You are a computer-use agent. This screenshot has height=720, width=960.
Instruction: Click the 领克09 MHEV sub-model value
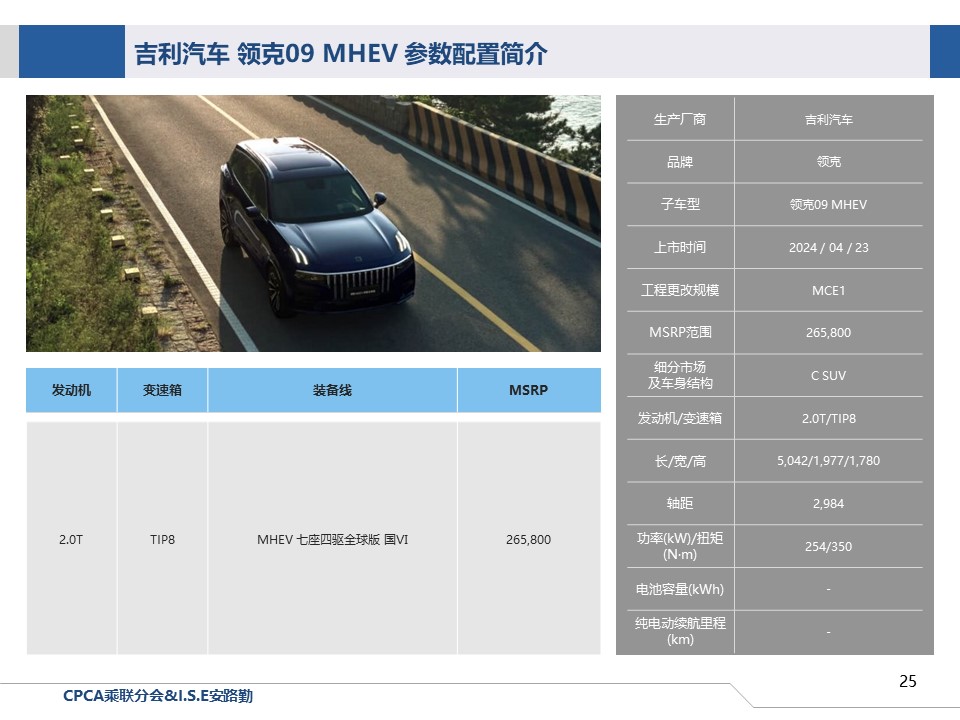tap(828, 204)
